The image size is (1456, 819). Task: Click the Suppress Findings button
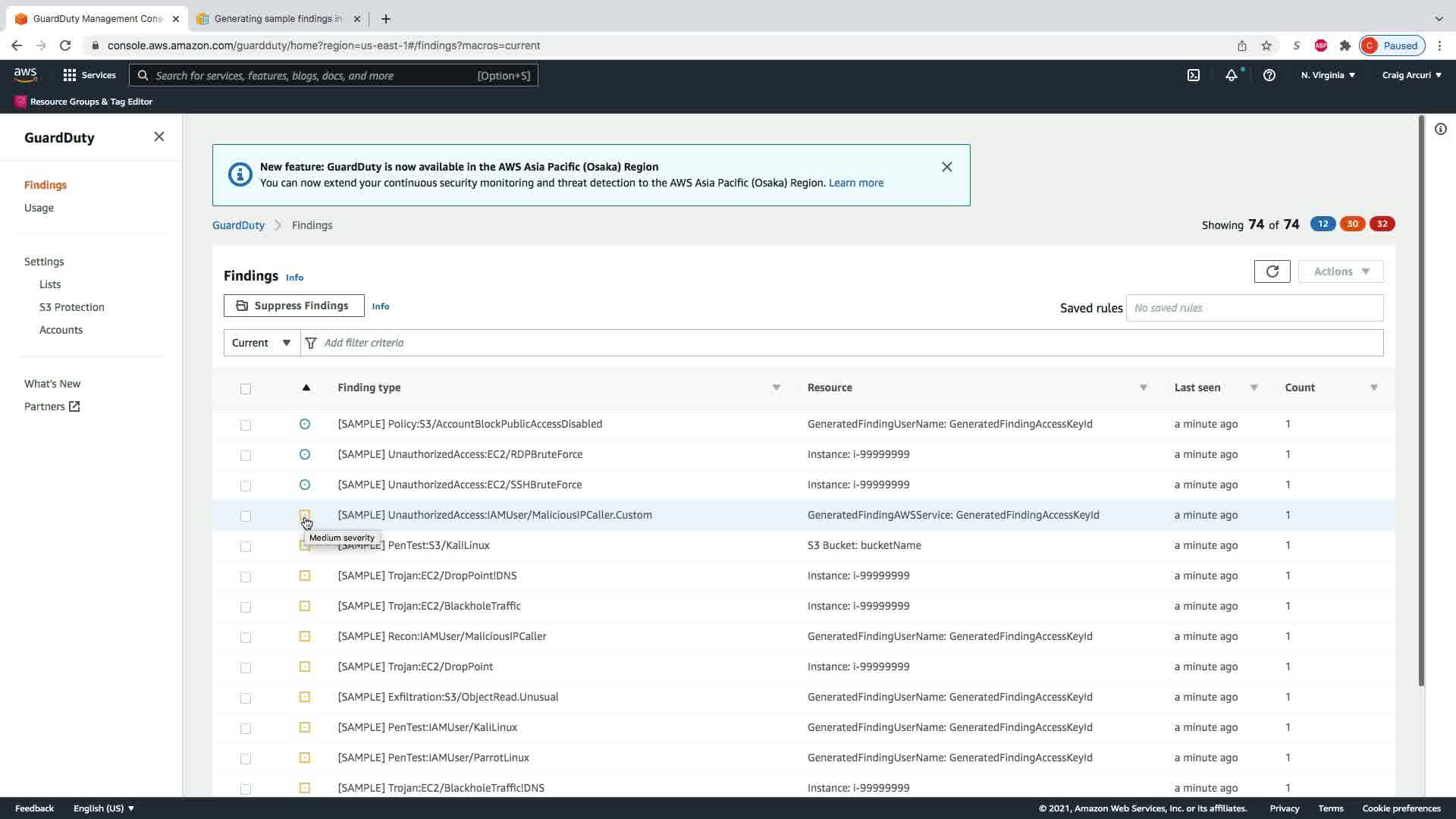293,306
